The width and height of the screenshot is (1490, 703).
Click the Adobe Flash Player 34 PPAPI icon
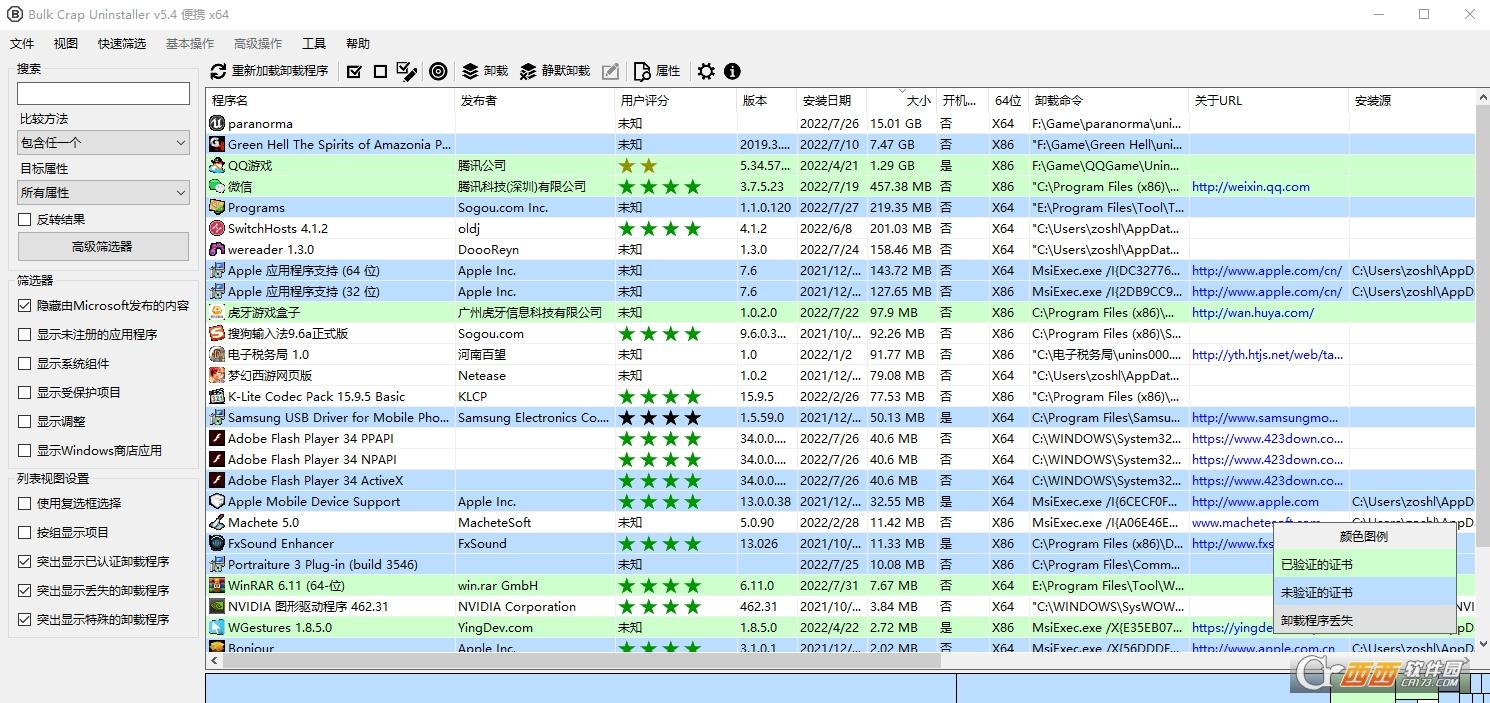pyautogui.click(x=217, y=439)
